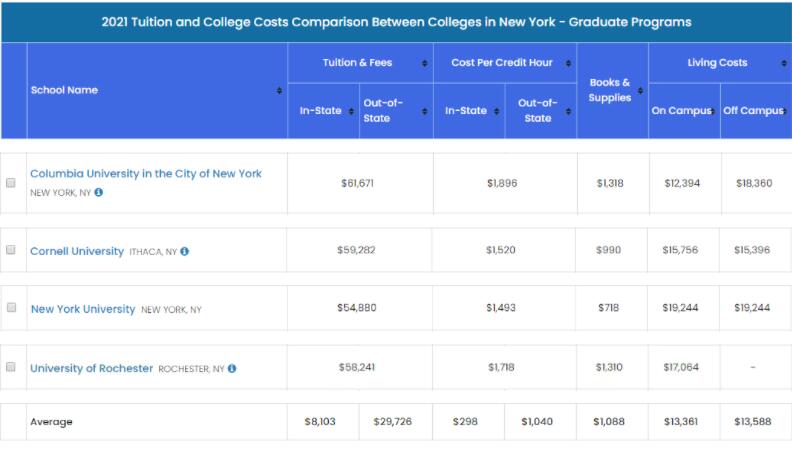This screenshot has height=457, width=792.
Task: Click info icon next to Columbia University
Action: pos(99,192)
